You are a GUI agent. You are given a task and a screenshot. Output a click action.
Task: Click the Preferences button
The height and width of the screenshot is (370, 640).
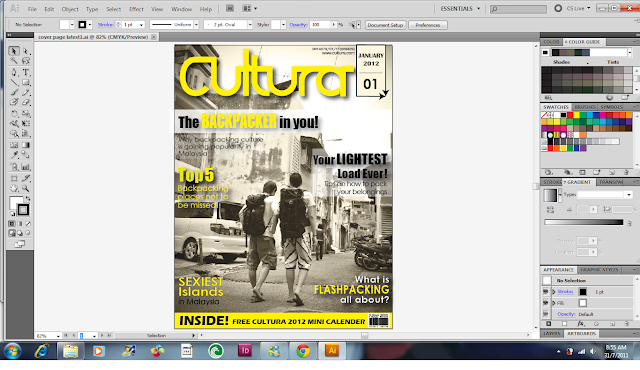428,25
